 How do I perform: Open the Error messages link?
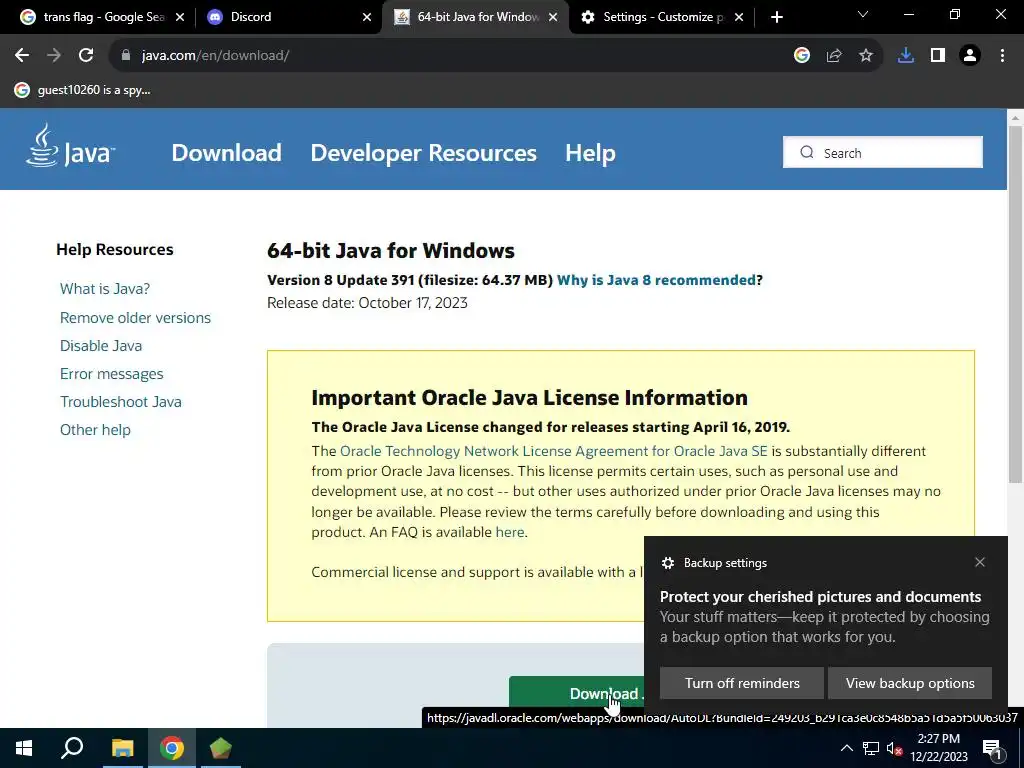coord(112,374)
